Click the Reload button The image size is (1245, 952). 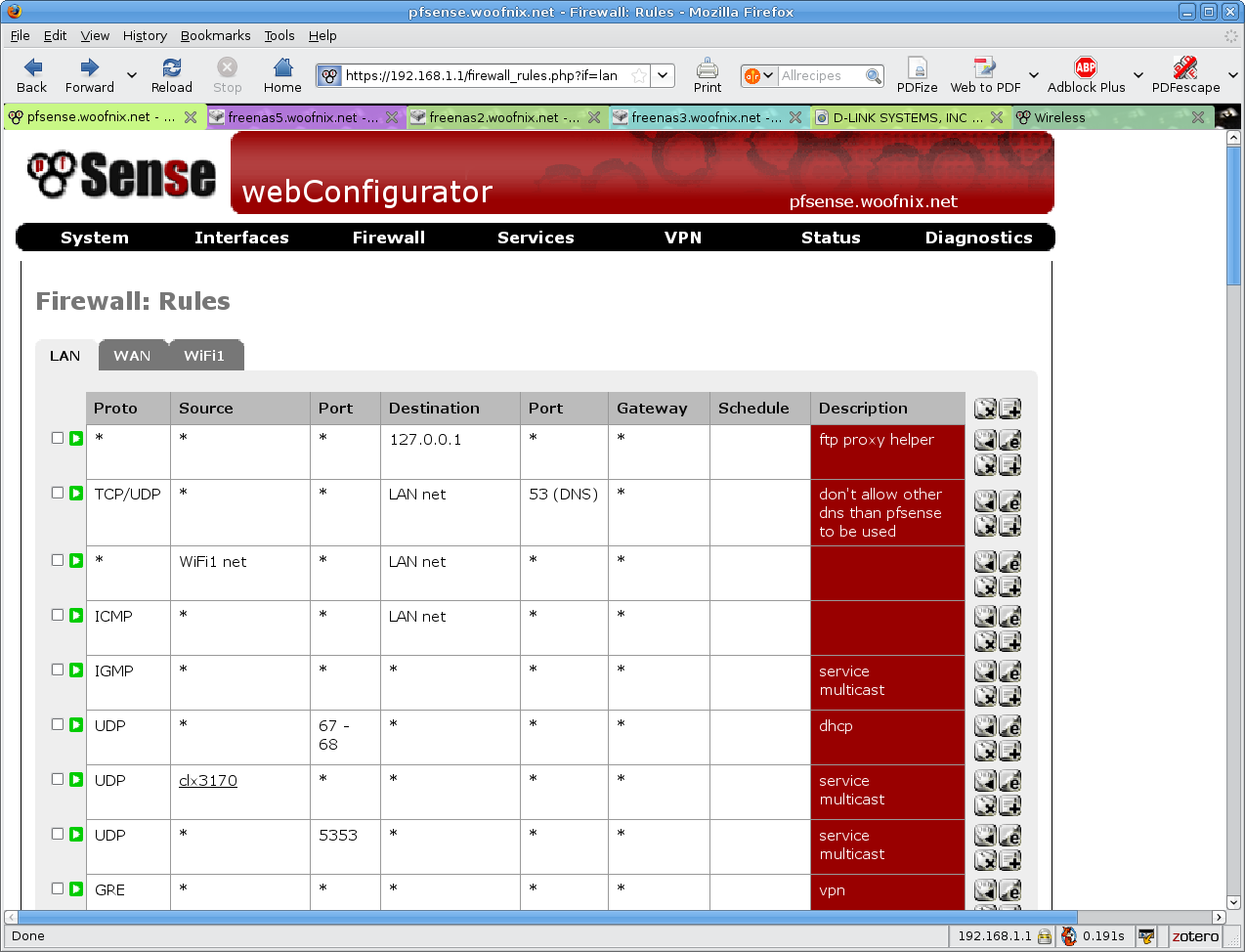(x=172, y=75)
